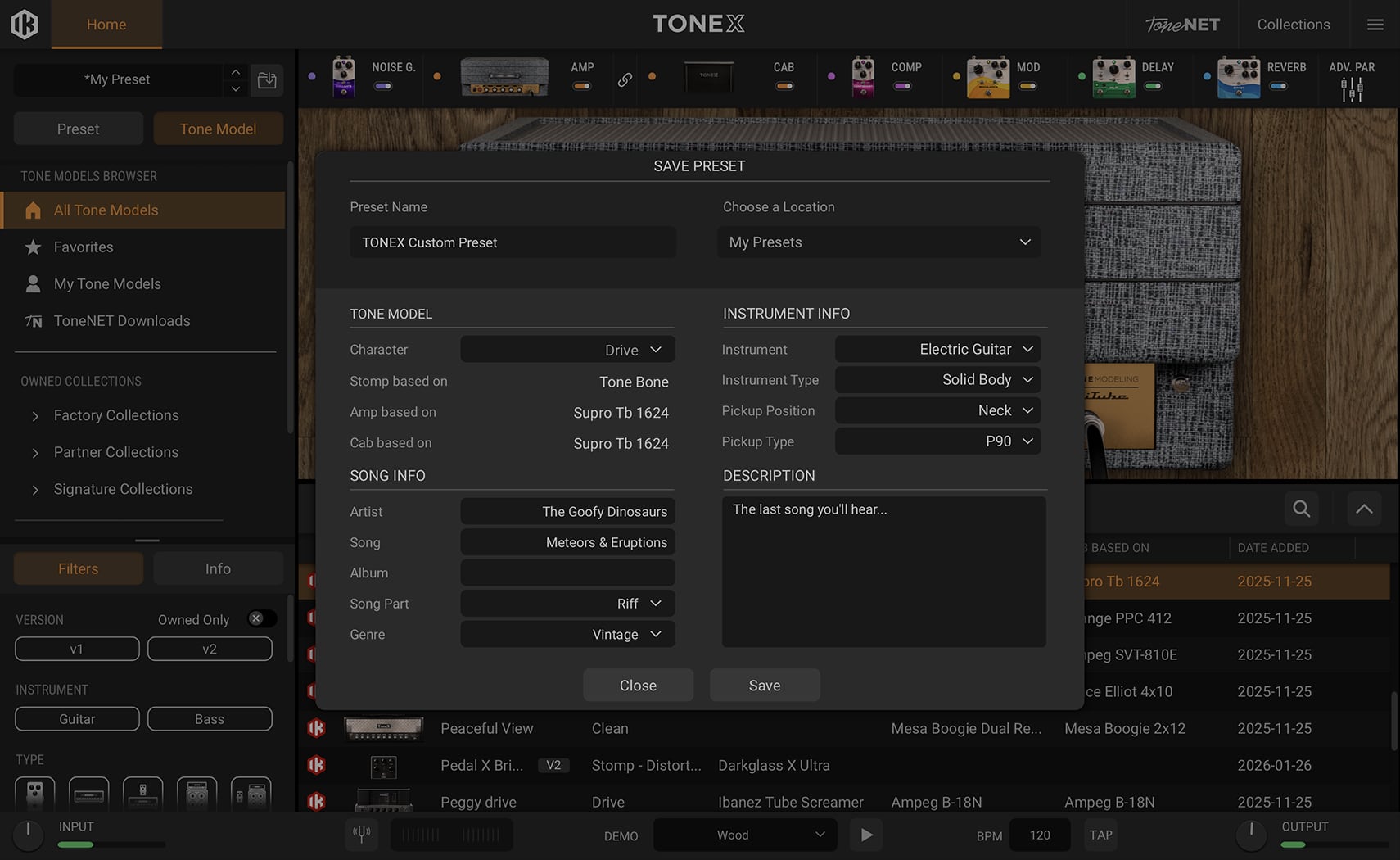Click the search magnifier icon
The image size is (1400, 860).
1301,509
